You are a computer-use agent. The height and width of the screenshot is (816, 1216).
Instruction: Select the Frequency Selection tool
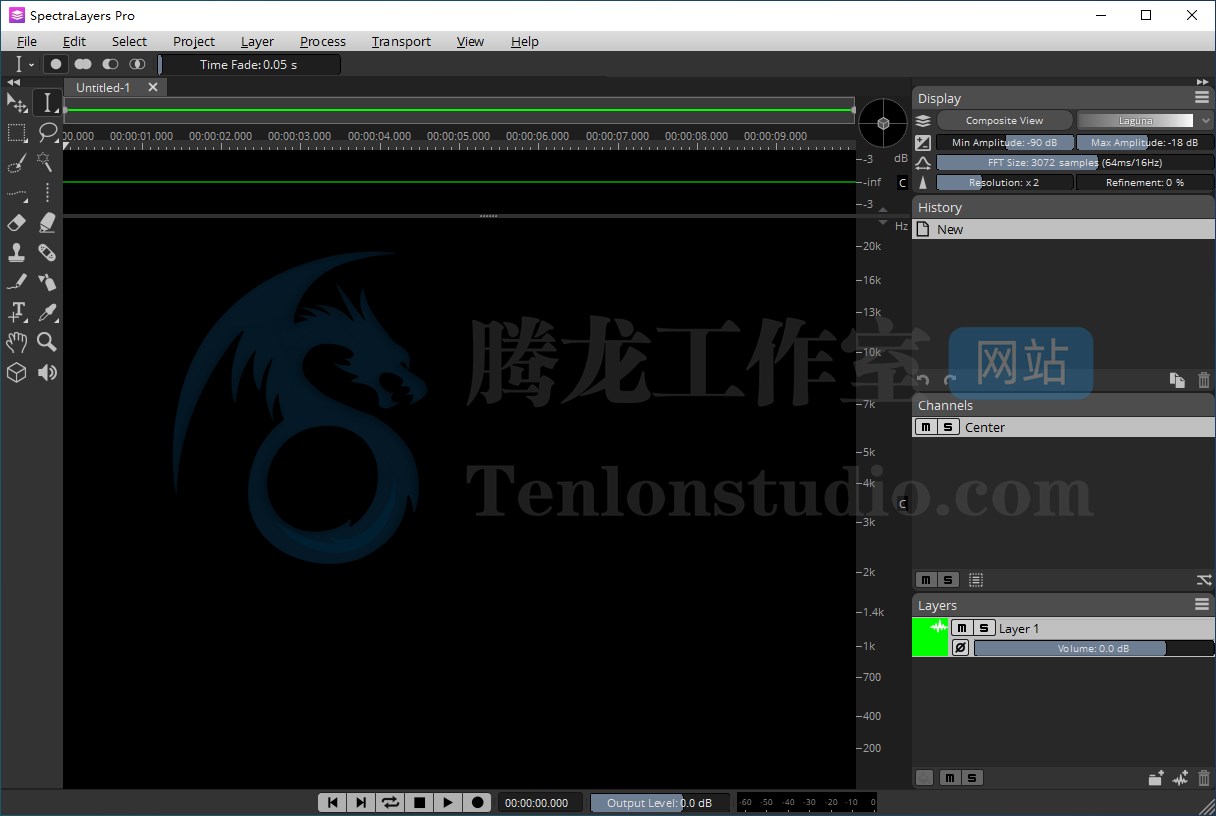click(x=17, y=192)
